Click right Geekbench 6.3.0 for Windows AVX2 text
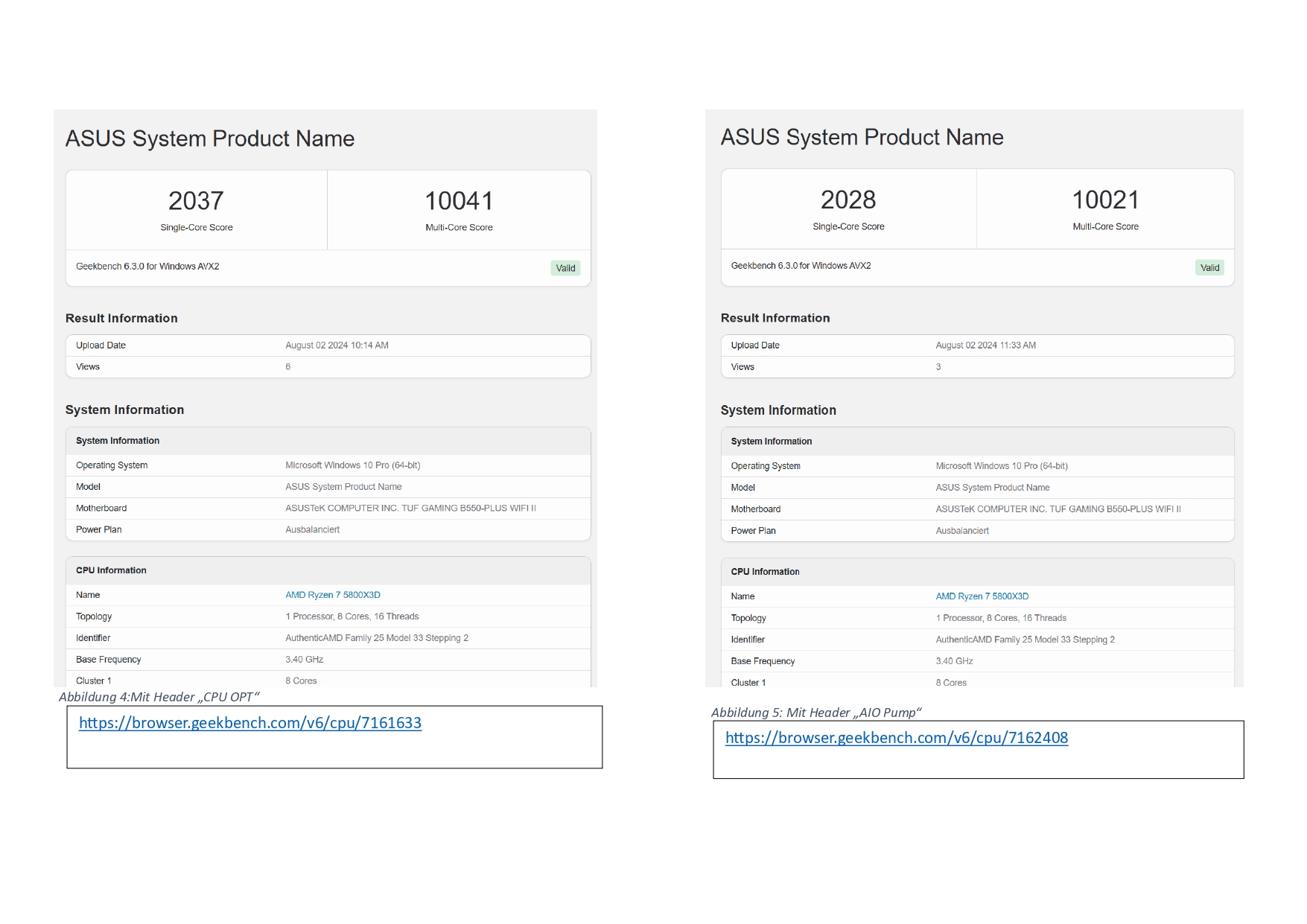Screen dimensions: 1307x924 click(801, 266)
